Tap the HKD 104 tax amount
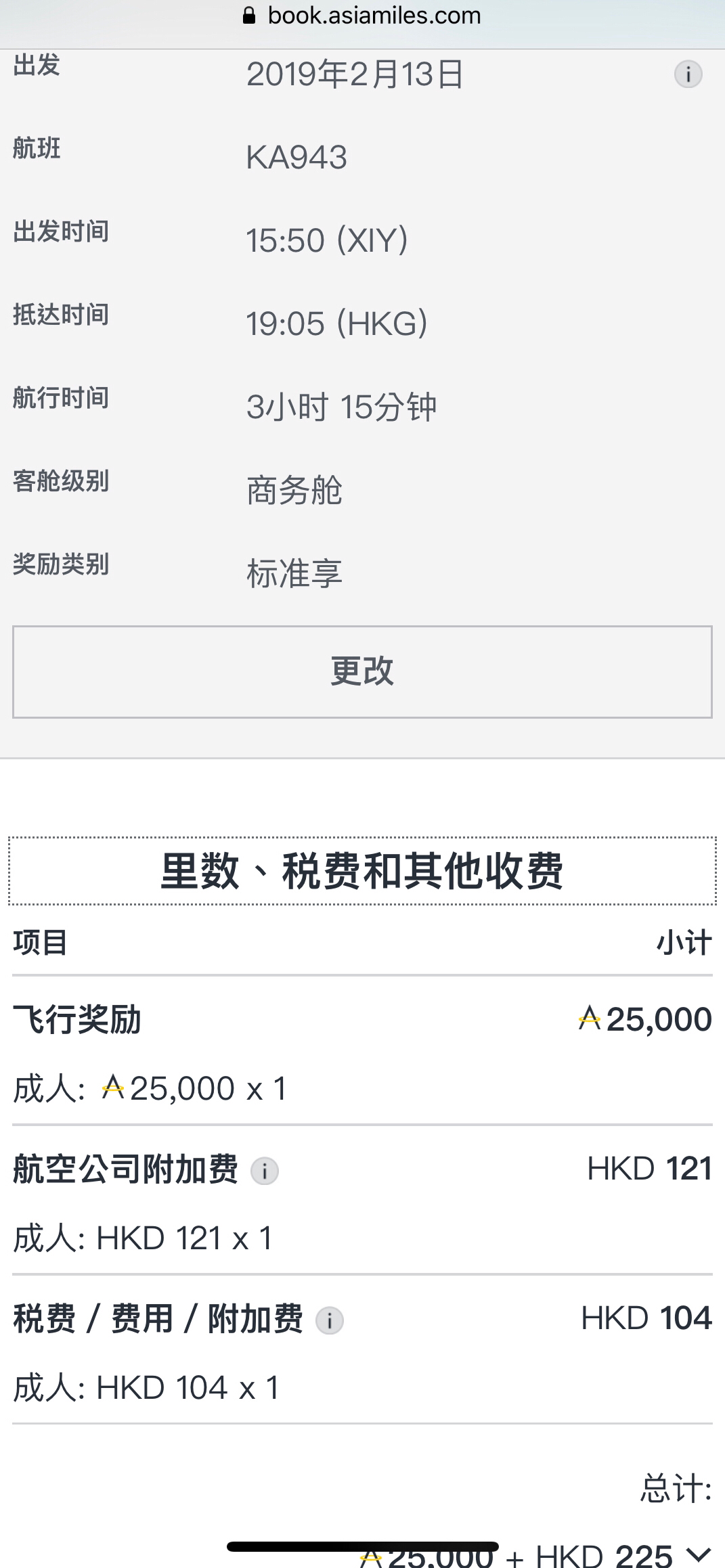Viewport: 725px width, 1568px height. pyautogui.click(x=646, y=1318)
